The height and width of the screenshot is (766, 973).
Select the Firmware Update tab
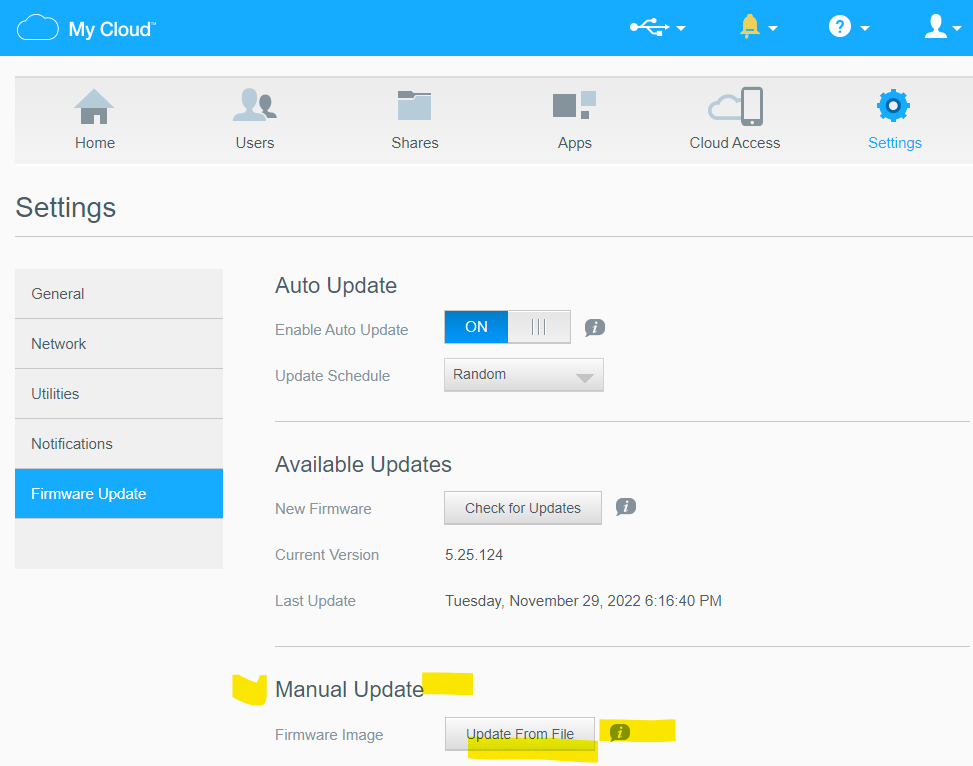[x=119, y=493]
